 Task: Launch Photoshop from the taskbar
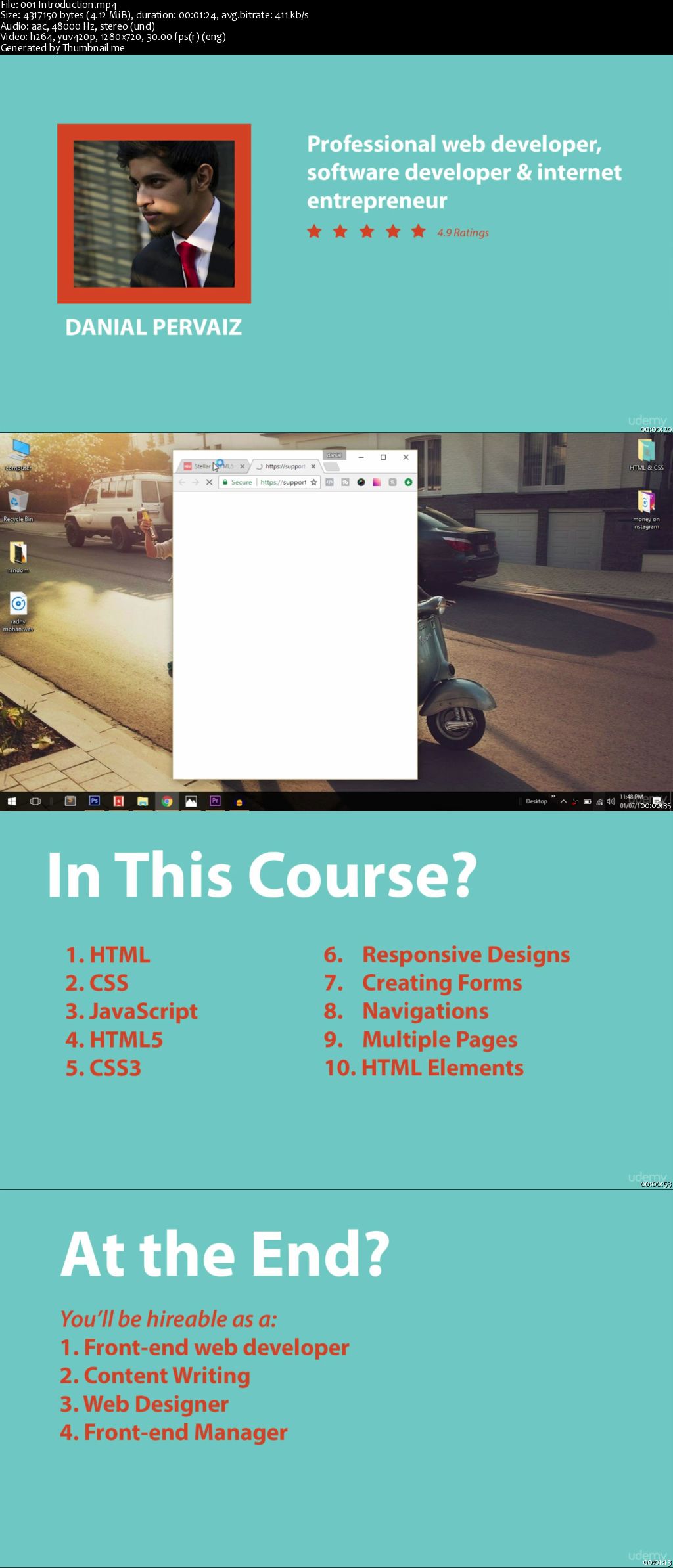point(95,801)
